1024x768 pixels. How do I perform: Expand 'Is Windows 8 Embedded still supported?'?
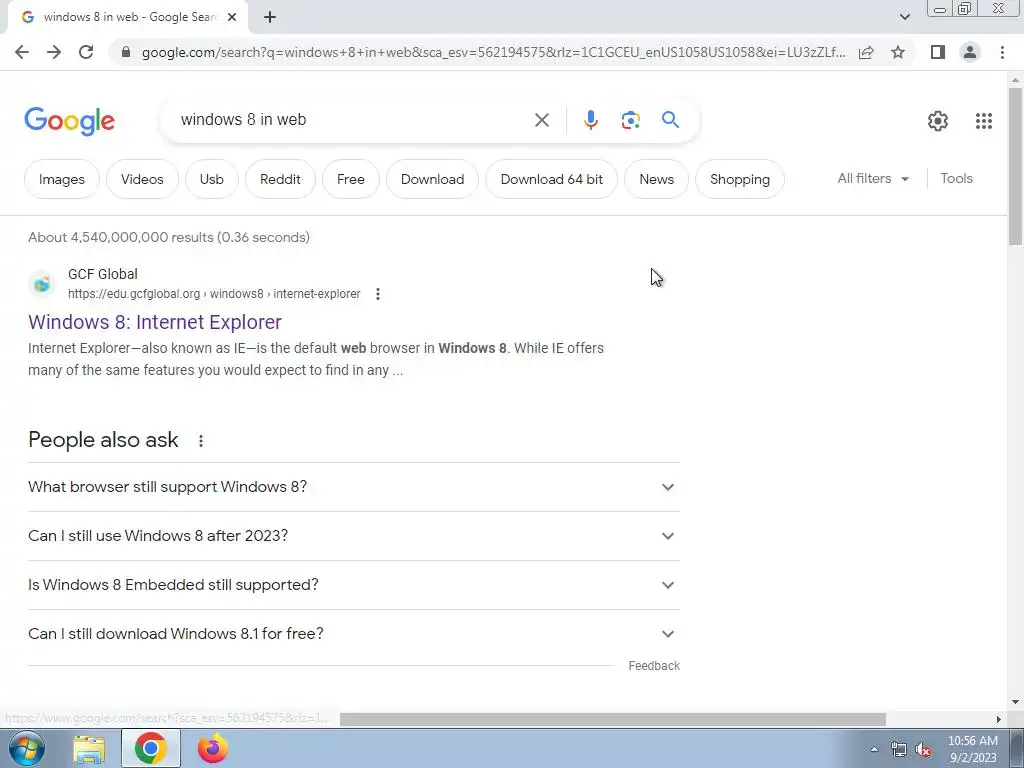coord(354,585)
